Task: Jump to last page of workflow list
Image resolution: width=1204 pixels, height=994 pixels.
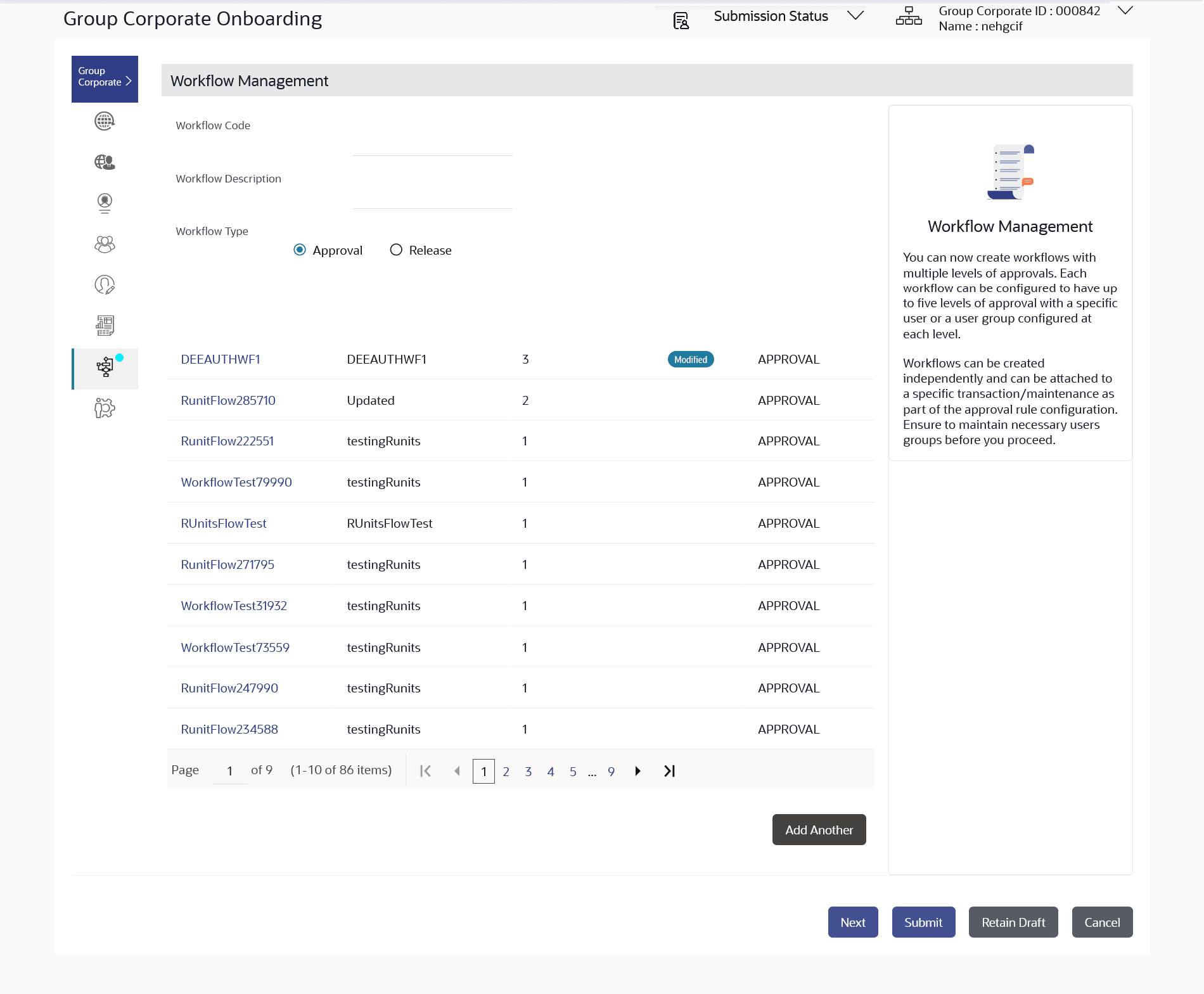Action: point(670,771)
